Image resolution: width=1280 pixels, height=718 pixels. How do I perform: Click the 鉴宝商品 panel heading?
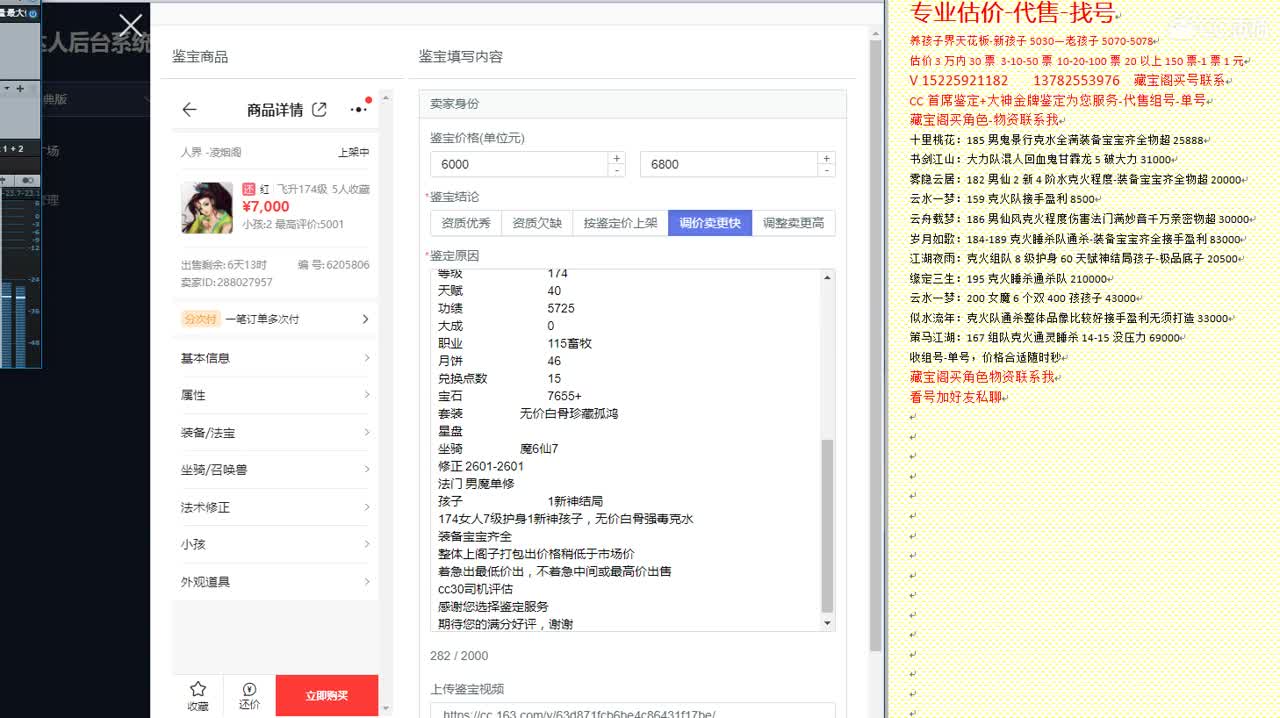point(200,57)
